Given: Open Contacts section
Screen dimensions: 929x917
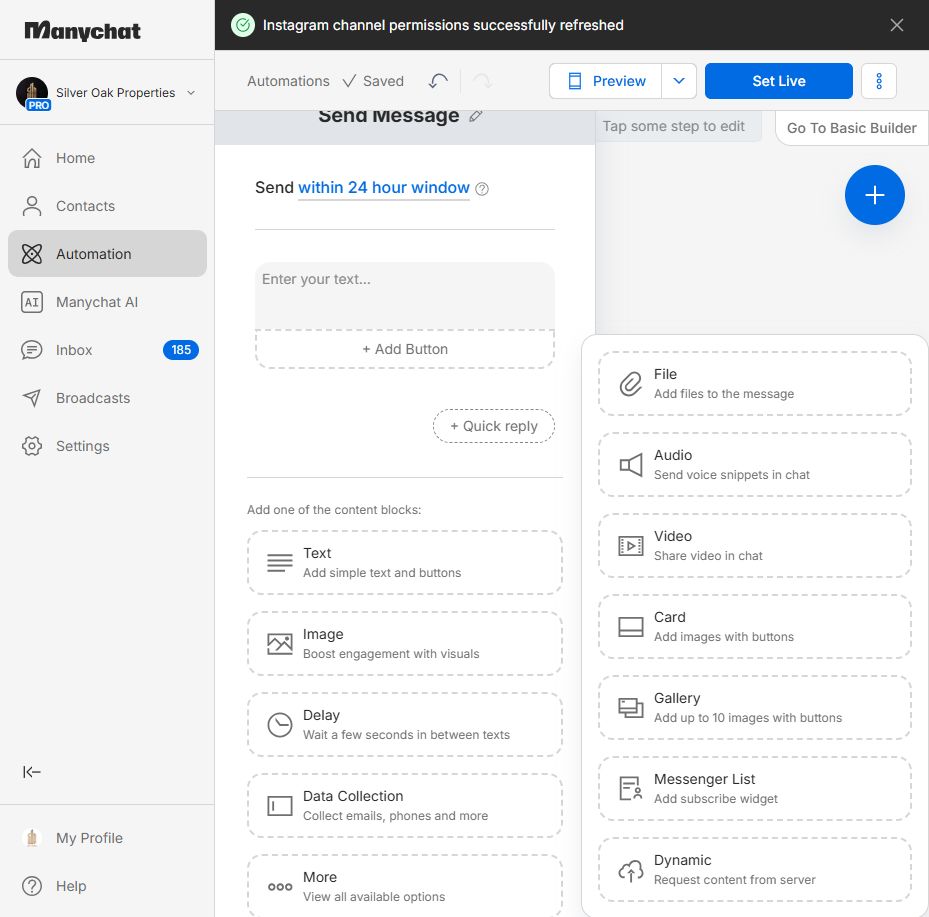Looking at the screenshot, I should (x=107, y=206).
